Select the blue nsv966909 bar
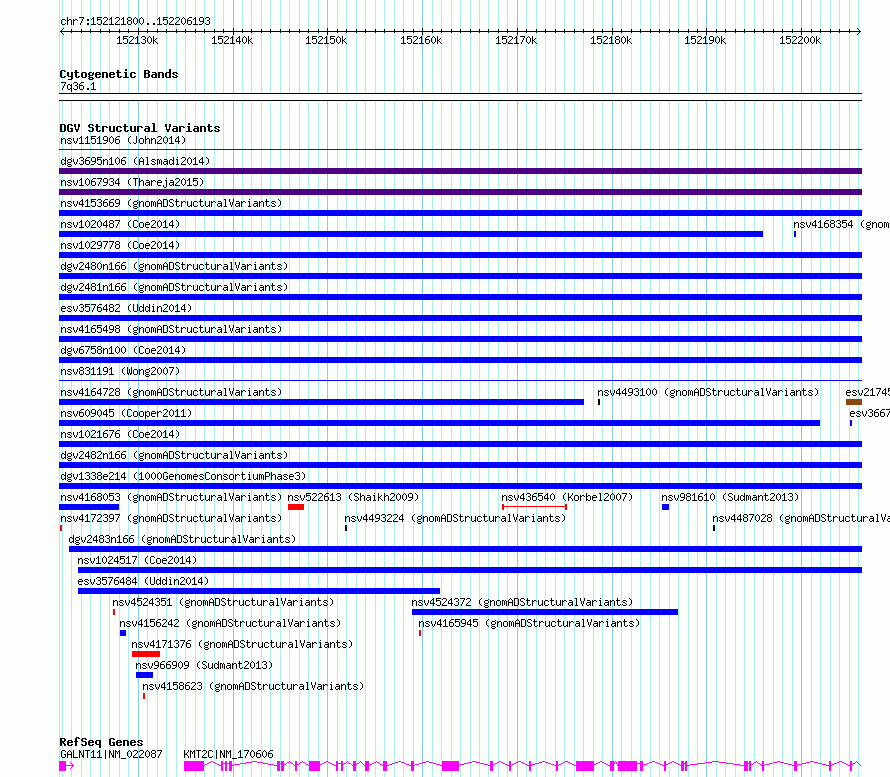Screen dimensions: 890x777 [145, 675]
